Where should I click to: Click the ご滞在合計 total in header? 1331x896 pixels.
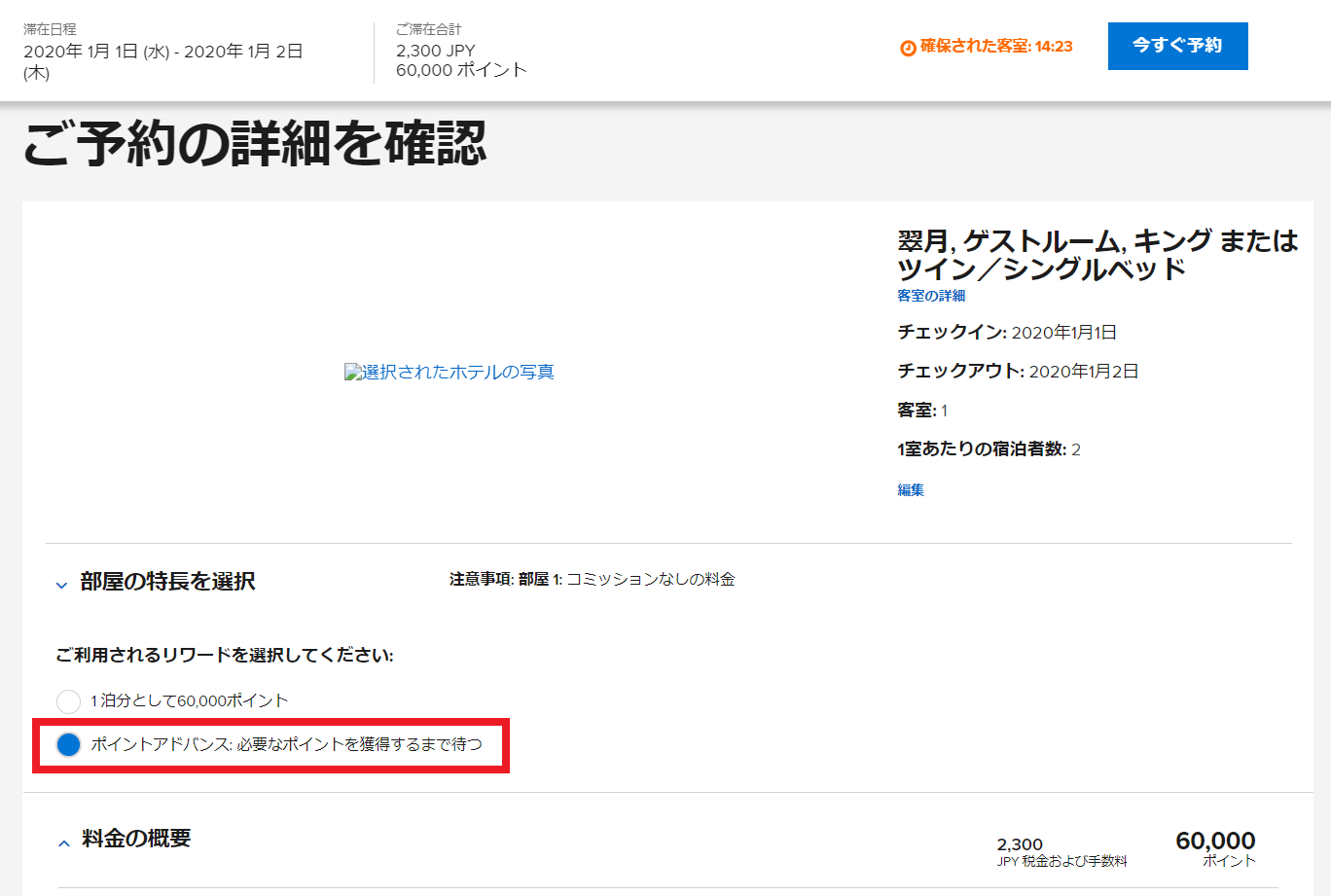[461, 60]
